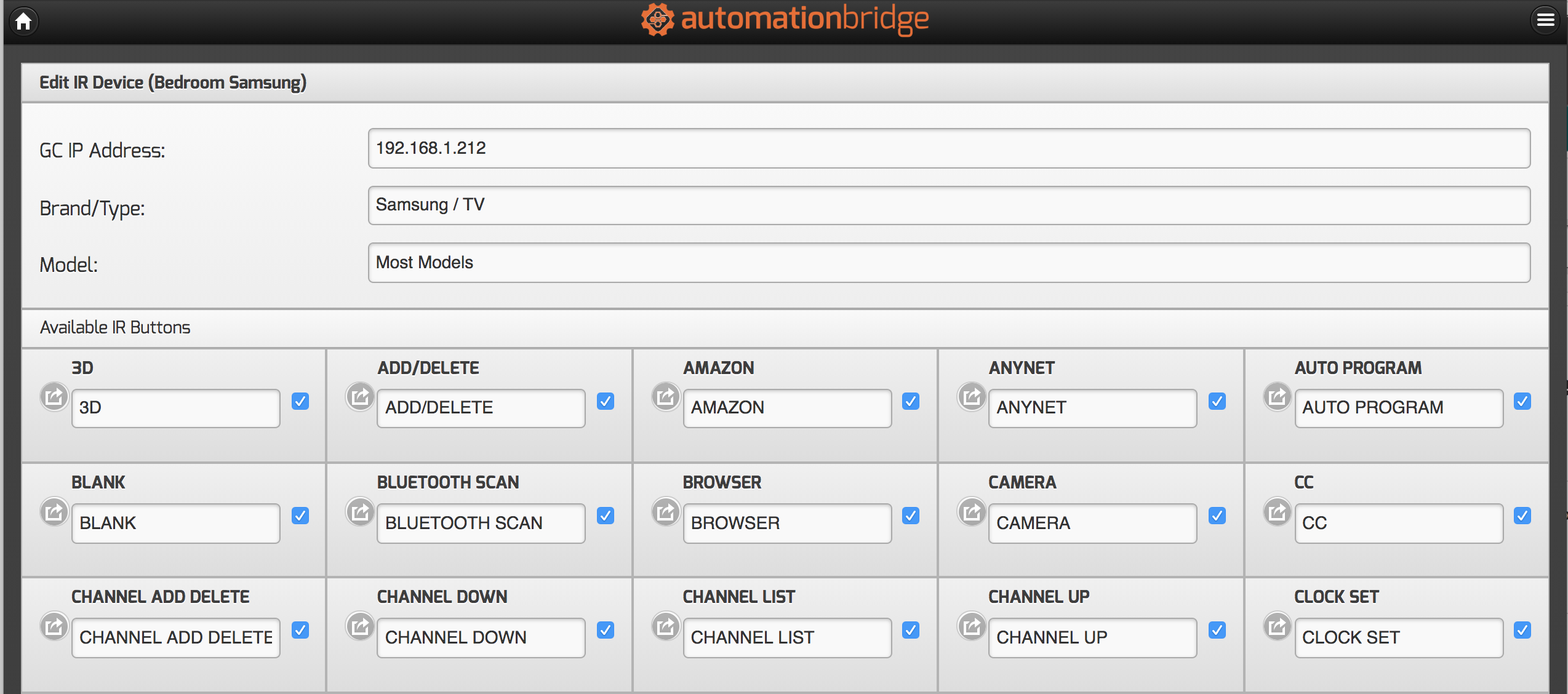Click the GC IP Address field
1568x694 pixels.
pos(949,148)
